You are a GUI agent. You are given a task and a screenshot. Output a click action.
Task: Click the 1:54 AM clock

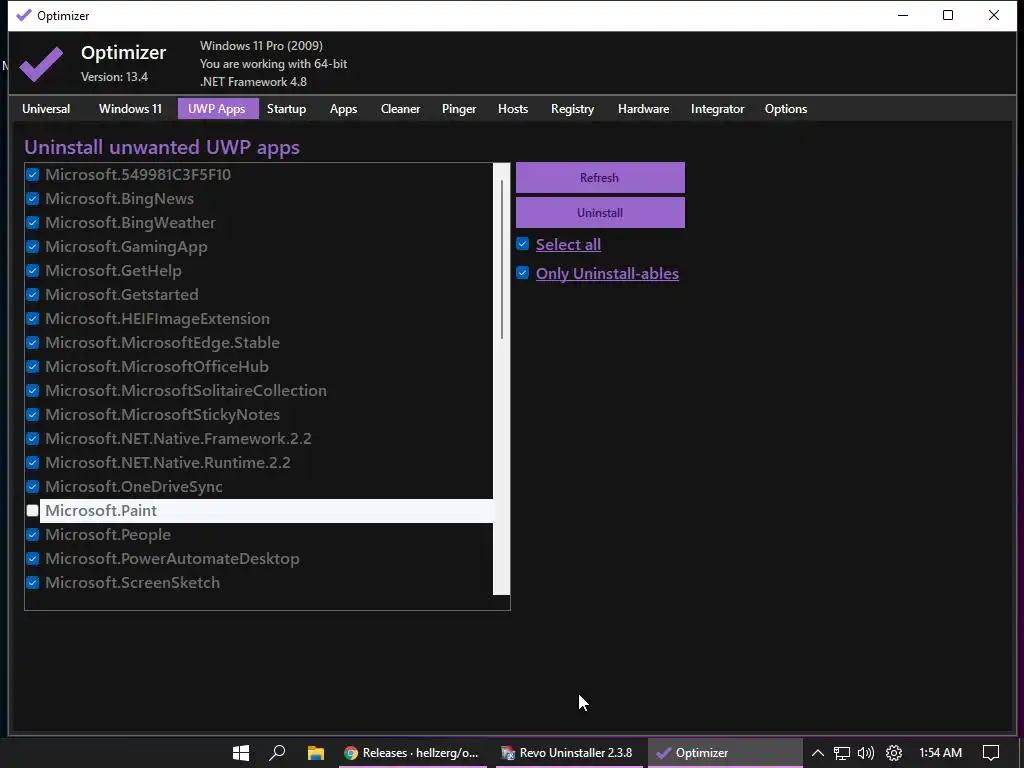(940, 752)
